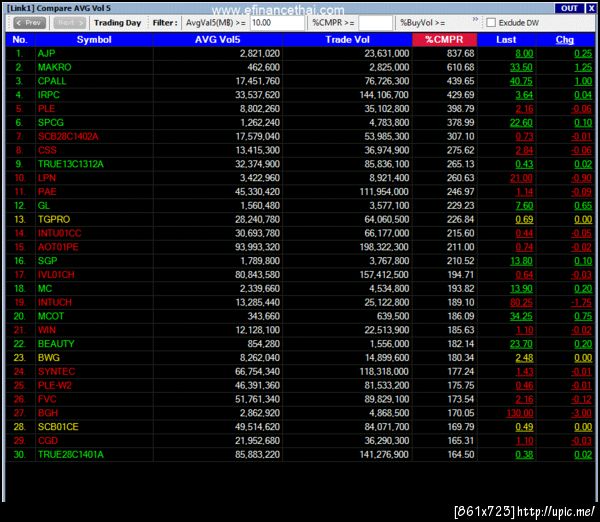This screenshot has height=522, width=600.
Task: Click MAKRO last price 33.50
Action: (x=521, y=67)
